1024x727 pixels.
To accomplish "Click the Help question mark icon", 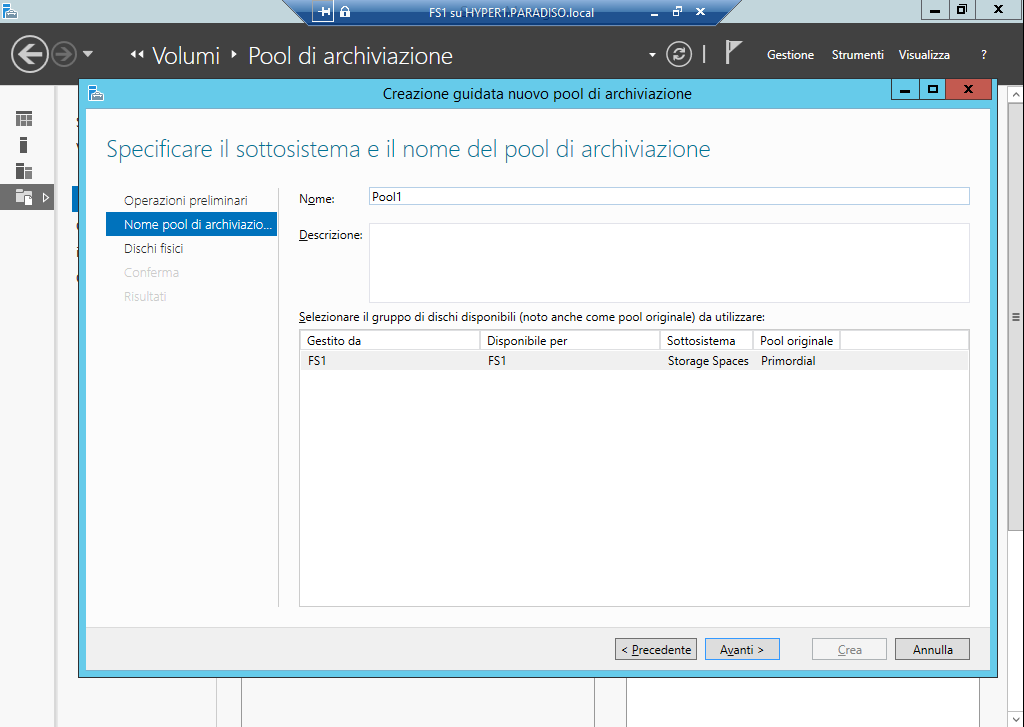I will coord(983,55).
